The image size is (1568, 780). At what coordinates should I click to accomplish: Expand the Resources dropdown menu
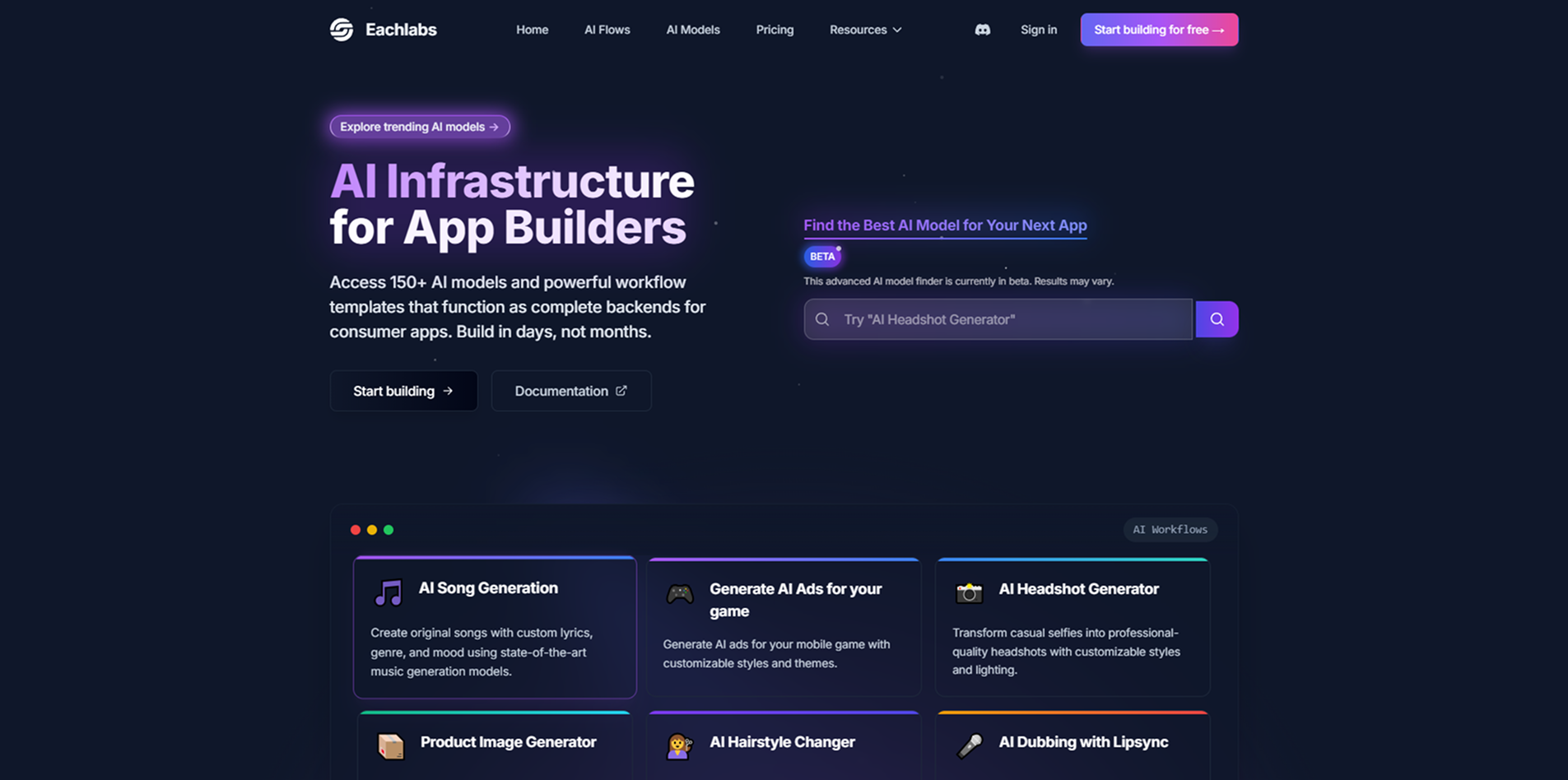click(865, 30)
